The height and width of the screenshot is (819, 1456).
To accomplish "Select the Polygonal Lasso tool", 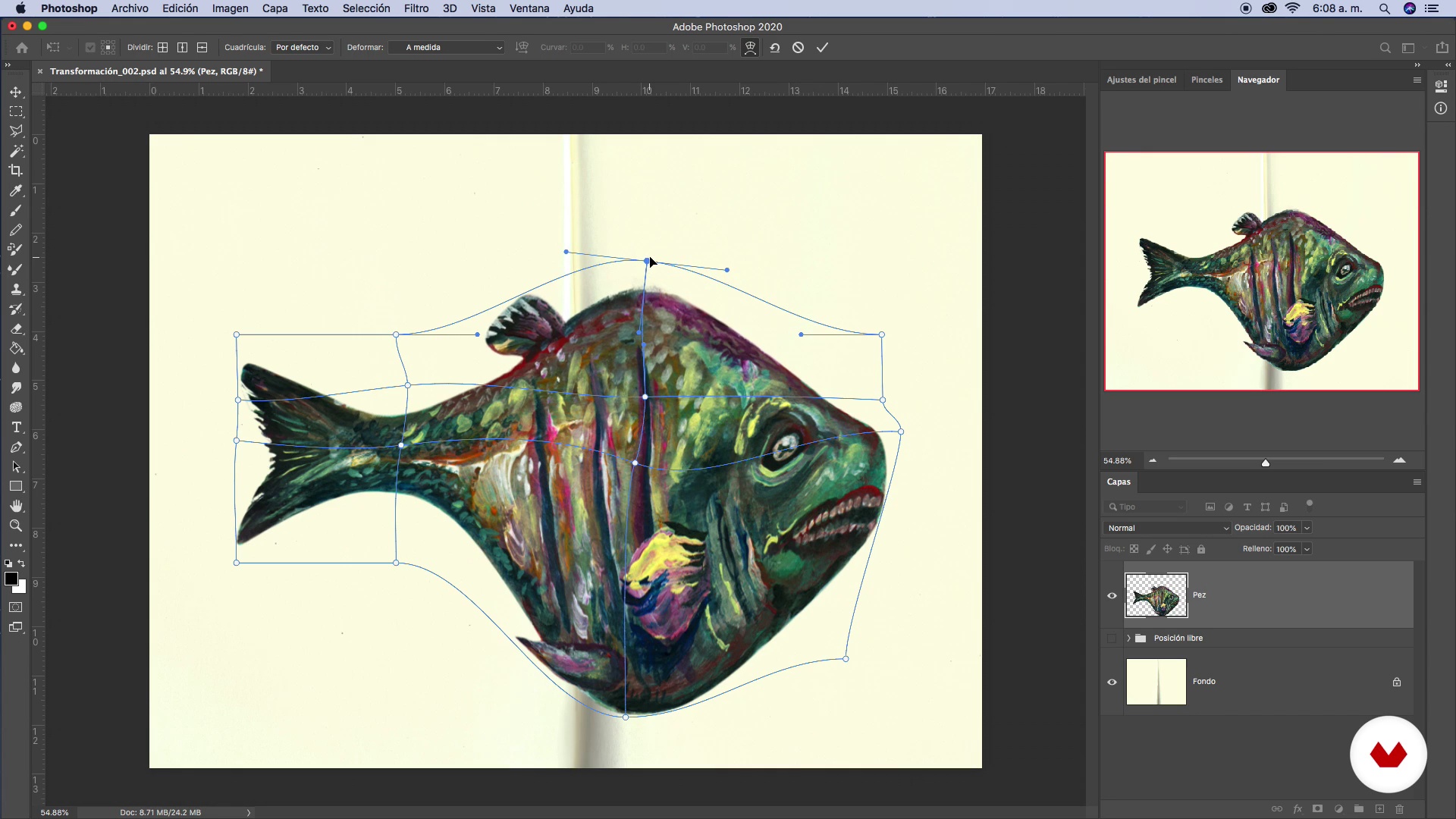I will tap(16, 131).
